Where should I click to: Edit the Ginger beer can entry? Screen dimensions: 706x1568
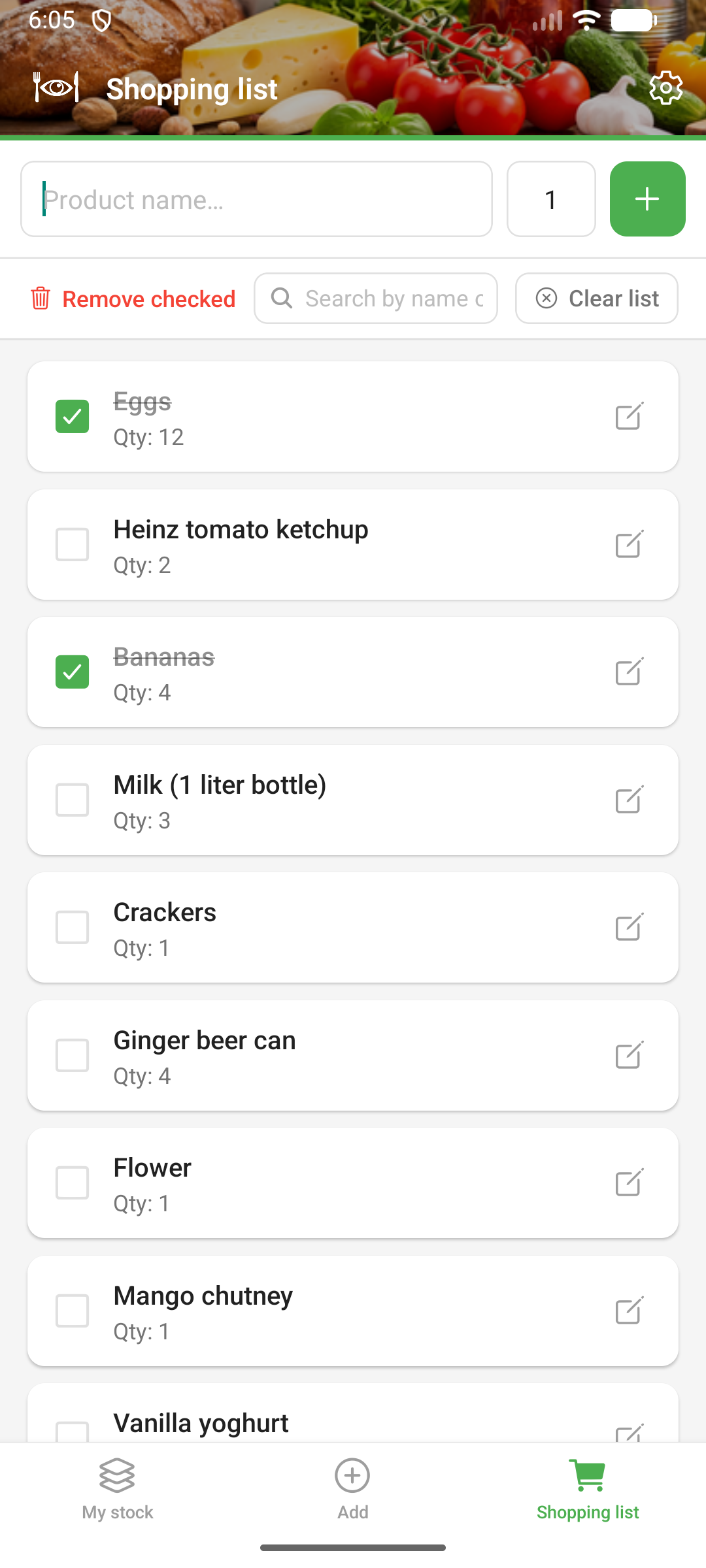pos(630,1055)
